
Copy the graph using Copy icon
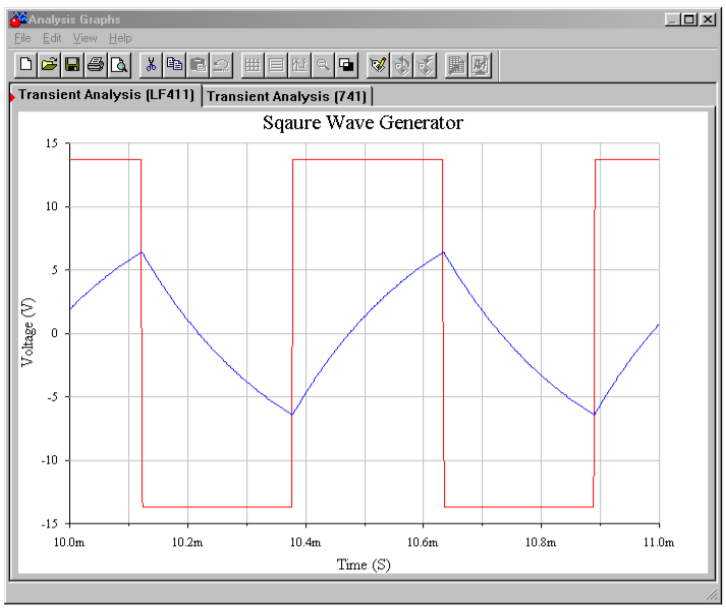point(174,65)
